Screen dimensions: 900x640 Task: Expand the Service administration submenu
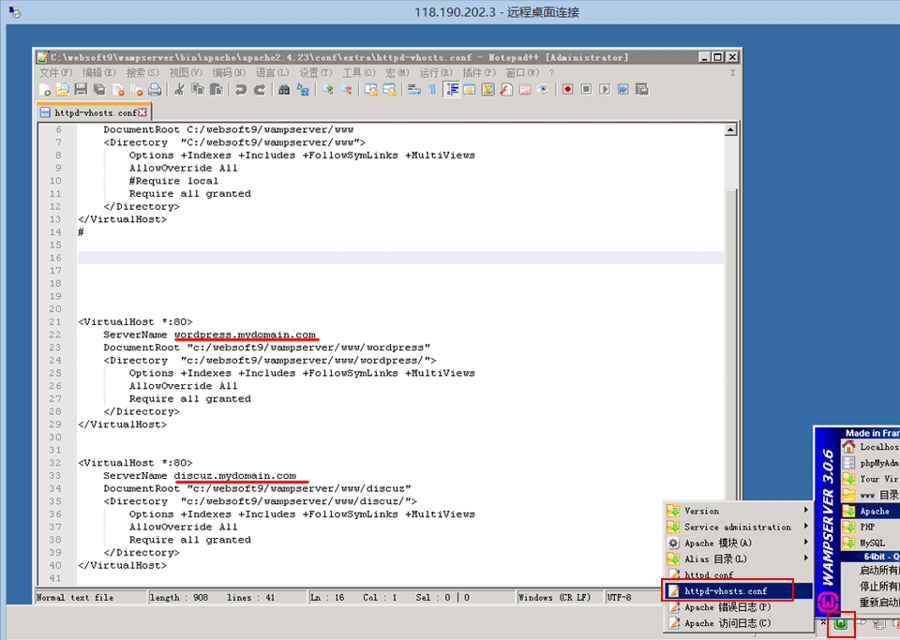coord(738,527)
